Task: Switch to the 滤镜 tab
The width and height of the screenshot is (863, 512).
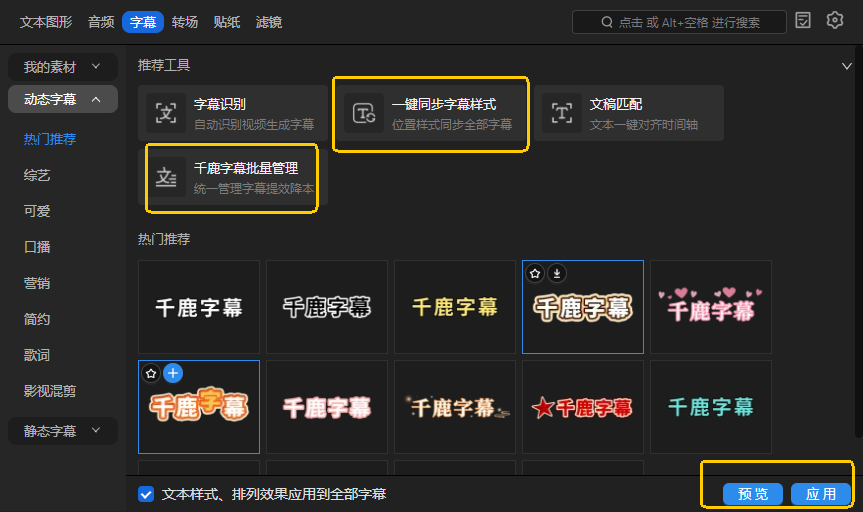Action: point(269,22)
